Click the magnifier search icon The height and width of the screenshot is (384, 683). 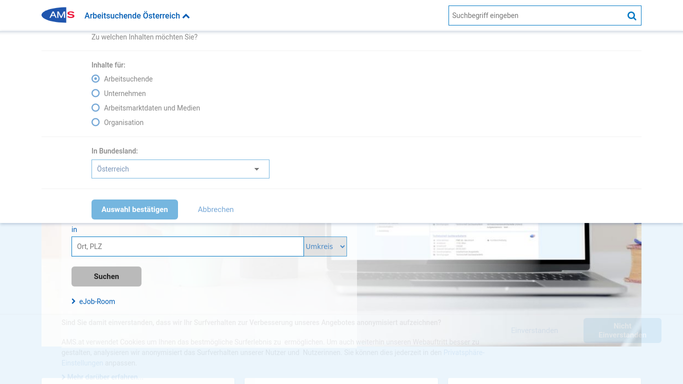tap(631, 16)
